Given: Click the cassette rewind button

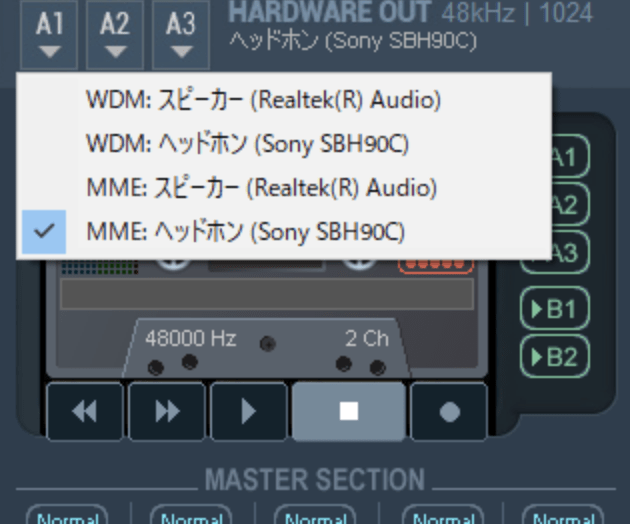Looking at the screenshot, I should tap(84, 411).
